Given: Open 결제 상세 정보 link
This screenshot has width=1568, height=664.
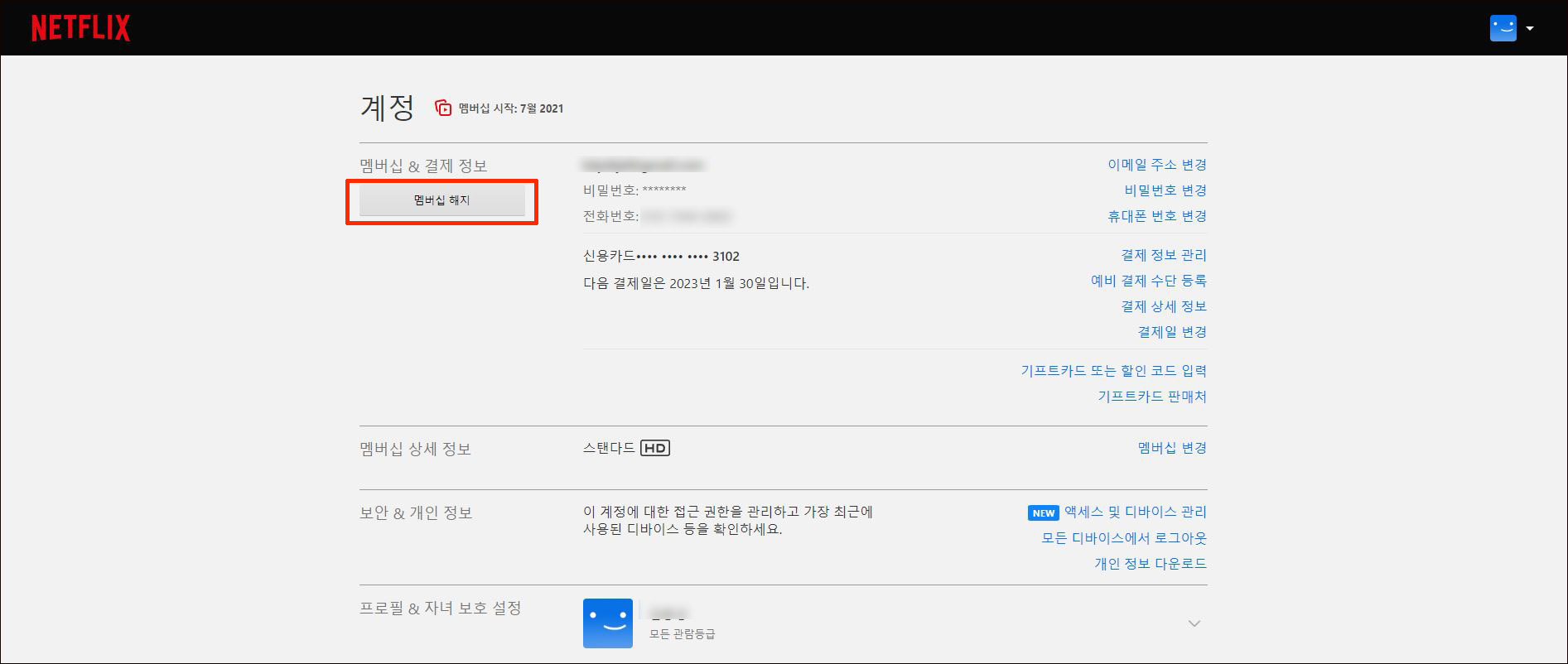Looking at the screenshot, I should [x=1164, y=306].
